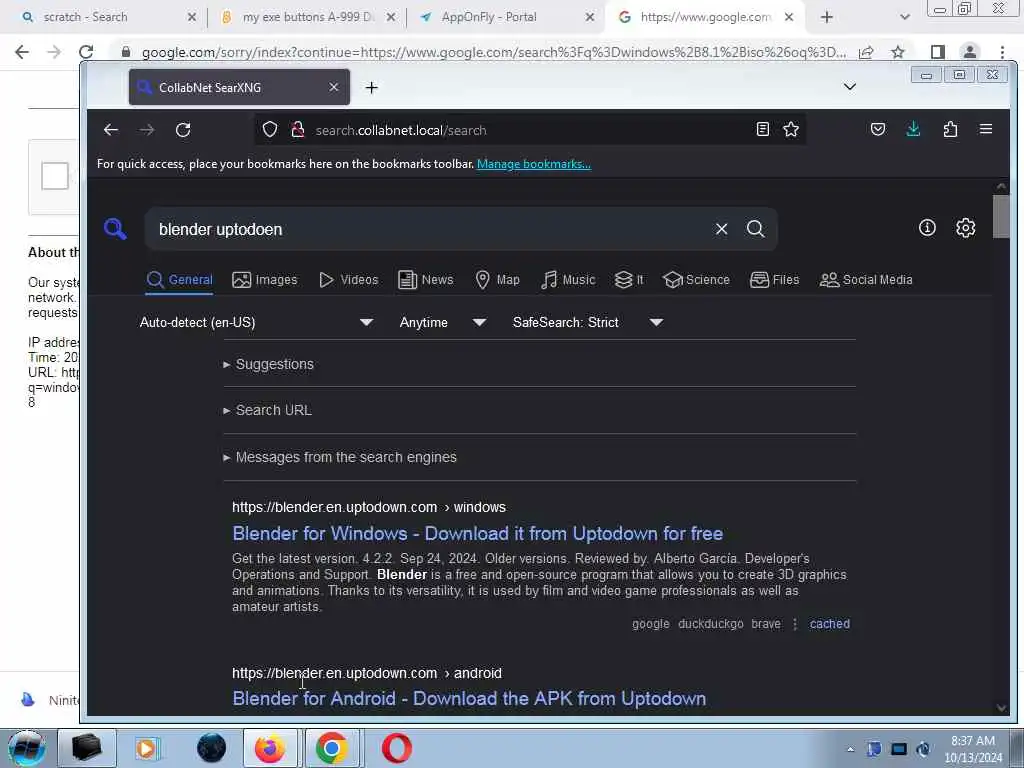Open the Firefox hamburger menu
Image resolution: width=1024 pixels, height=768 pixels.
click(x=986, y=129)
